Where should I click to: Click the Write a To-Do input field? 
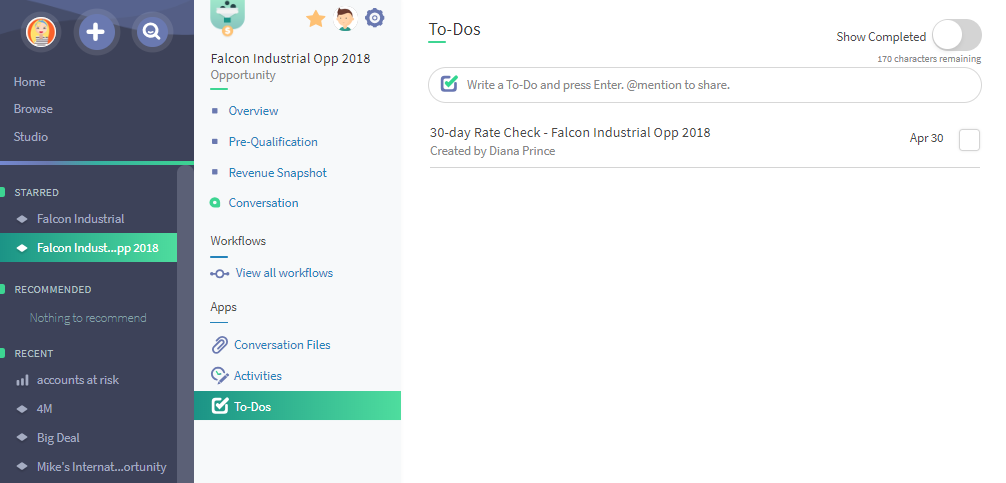click(x=704, y=85)
